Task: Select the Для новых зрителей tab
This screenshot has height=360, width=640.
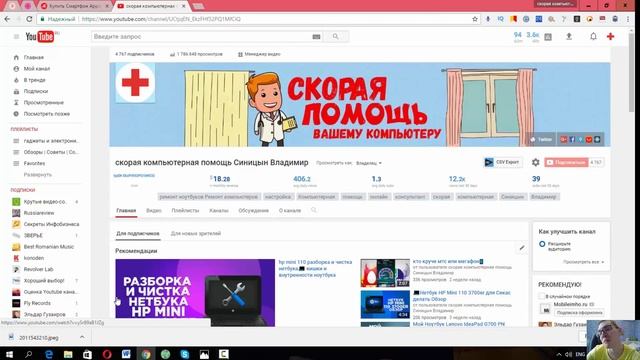Action: (x=196, y=233)
